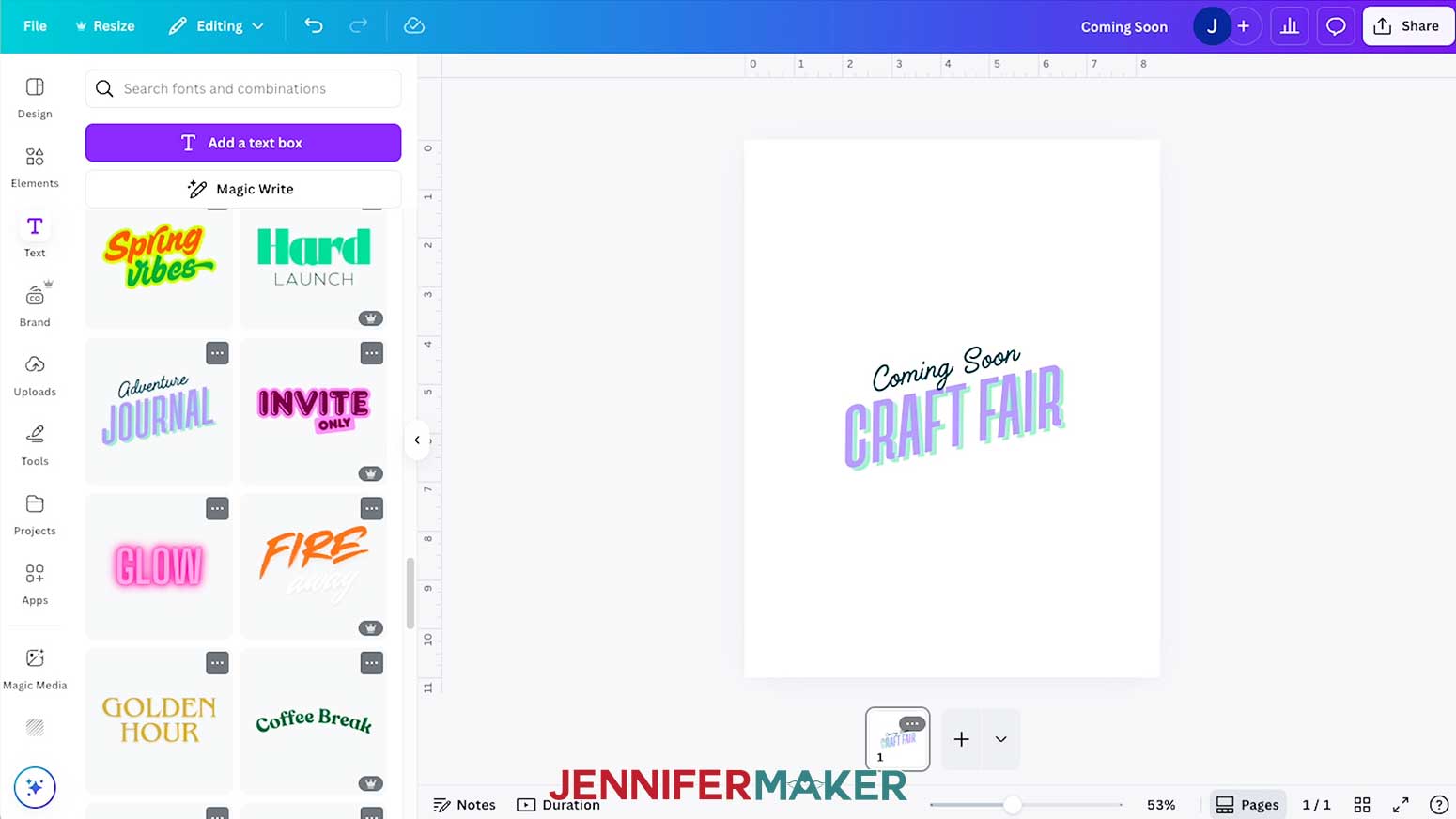Open options on Adventure Journal font combo
This screenshot has height=819, width=1456.
(x=217, y=353)
